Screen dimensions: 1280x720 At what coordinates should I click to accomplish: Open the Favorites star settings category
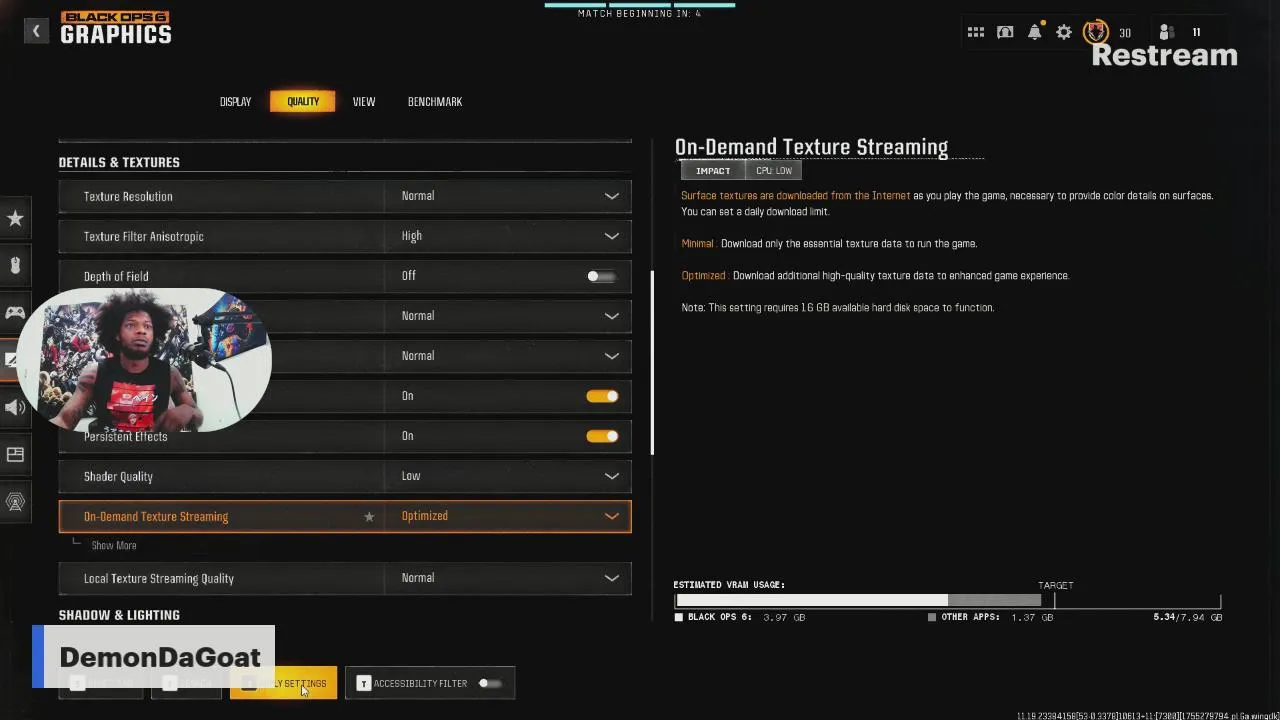15,218
